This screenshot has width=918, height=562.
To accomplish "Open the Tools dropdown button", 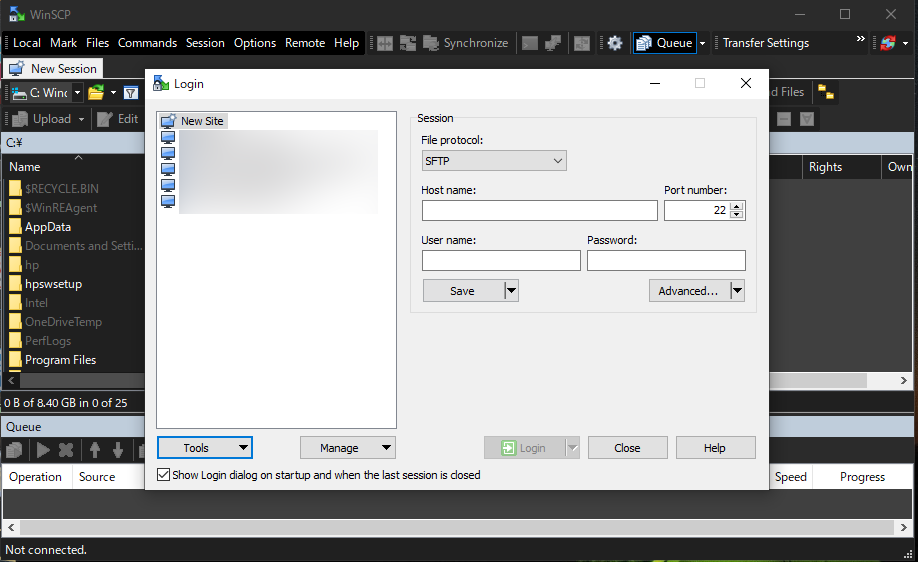I will (205, 448).
